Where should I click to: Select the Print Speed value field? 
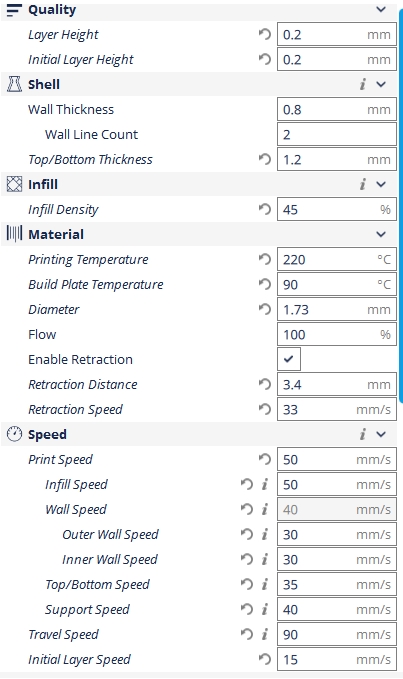(x=337, y=459)
